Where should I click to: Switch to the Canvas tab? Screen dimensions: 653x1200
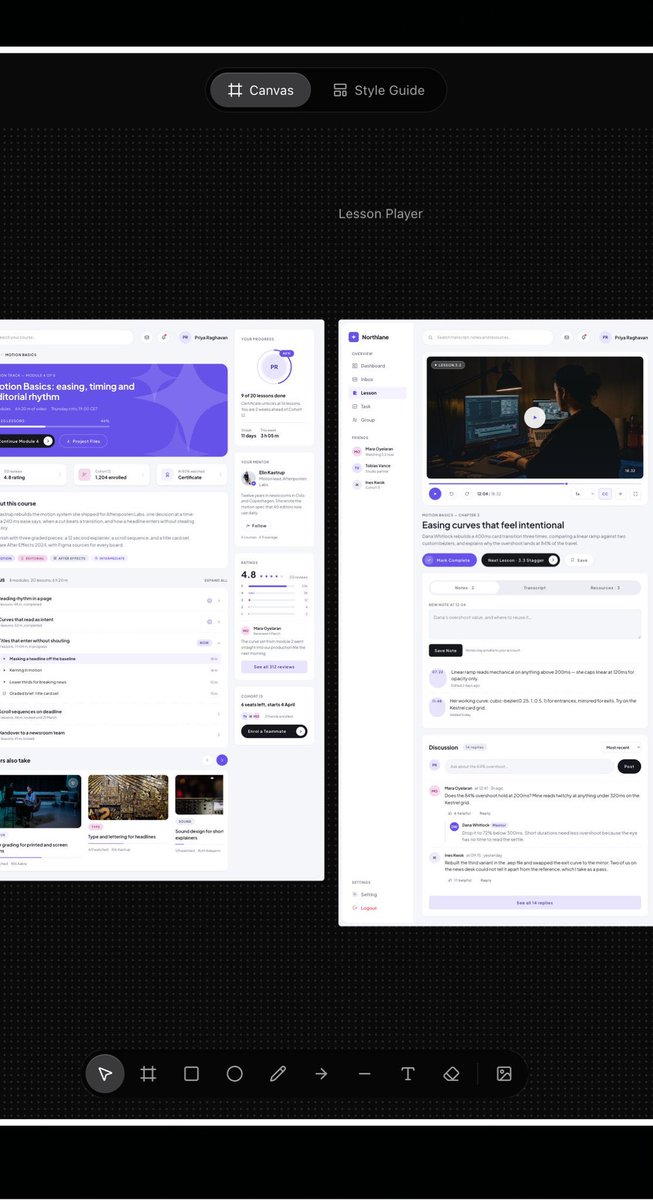(x=260, y=90)
